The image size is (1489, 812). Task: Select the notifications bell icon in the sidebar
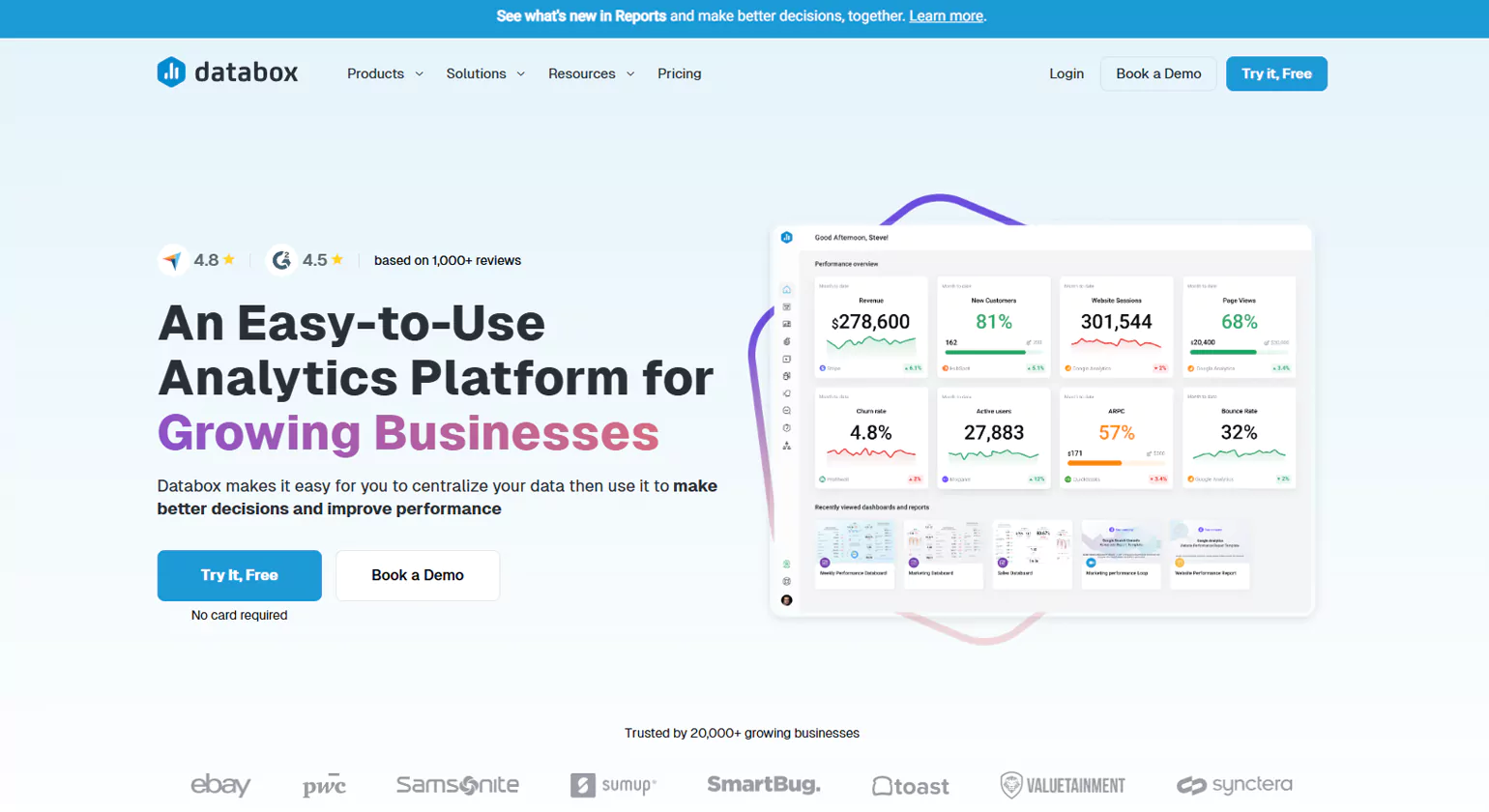786,393
